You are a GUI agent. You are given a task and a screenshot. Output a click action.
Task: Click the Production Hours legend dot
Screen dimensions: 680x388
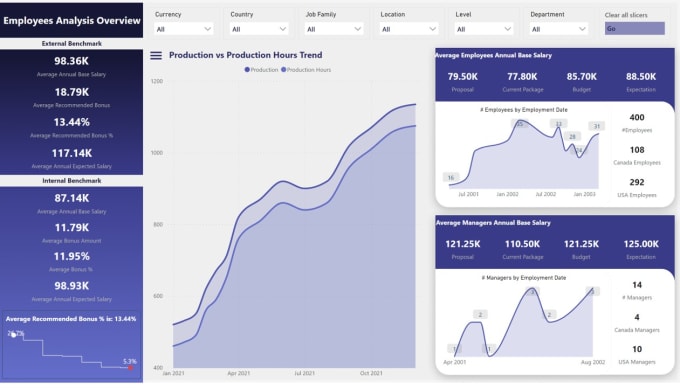click(x=284, y=70)
